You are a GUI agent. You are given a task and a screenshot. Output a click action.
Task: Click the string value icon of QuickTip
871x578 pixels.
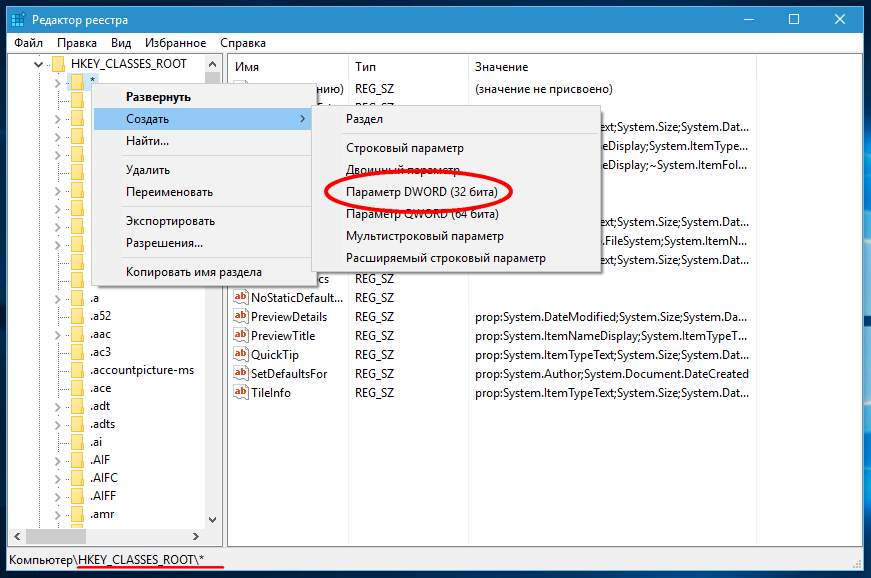pos(241,354)
